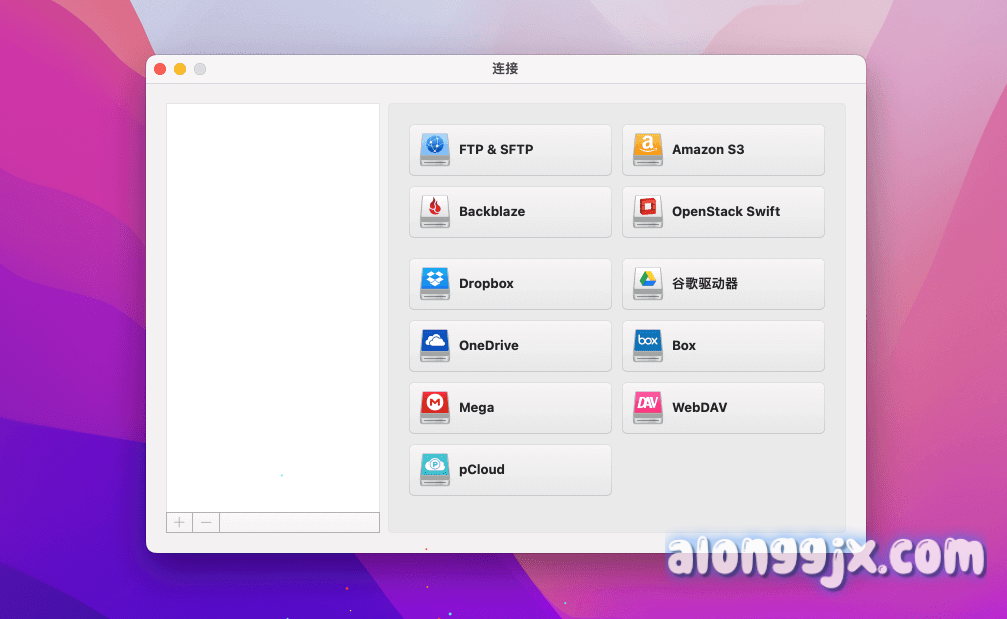Click inside the empty connections list
This screenshot has width=1007, height=619.
click(x=273, y=300)
